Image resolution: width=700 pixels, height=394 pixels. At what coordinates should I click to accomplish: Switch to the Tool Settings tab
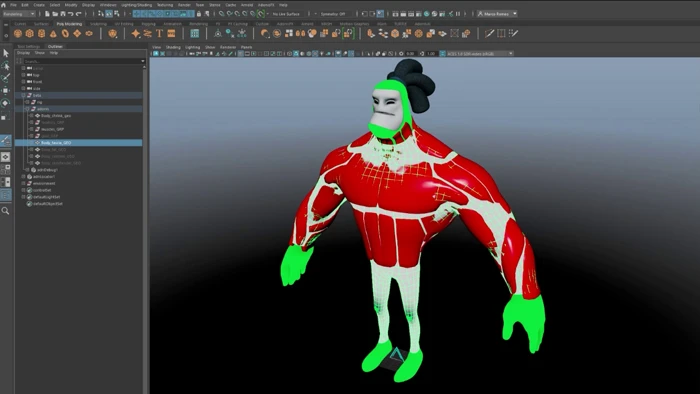click(29, 46)
